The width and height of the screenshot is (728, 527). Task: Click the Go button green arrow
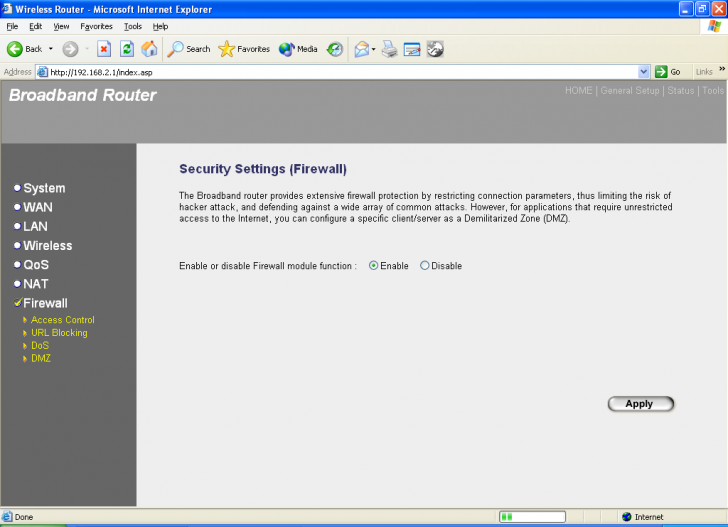click(668, 72)
